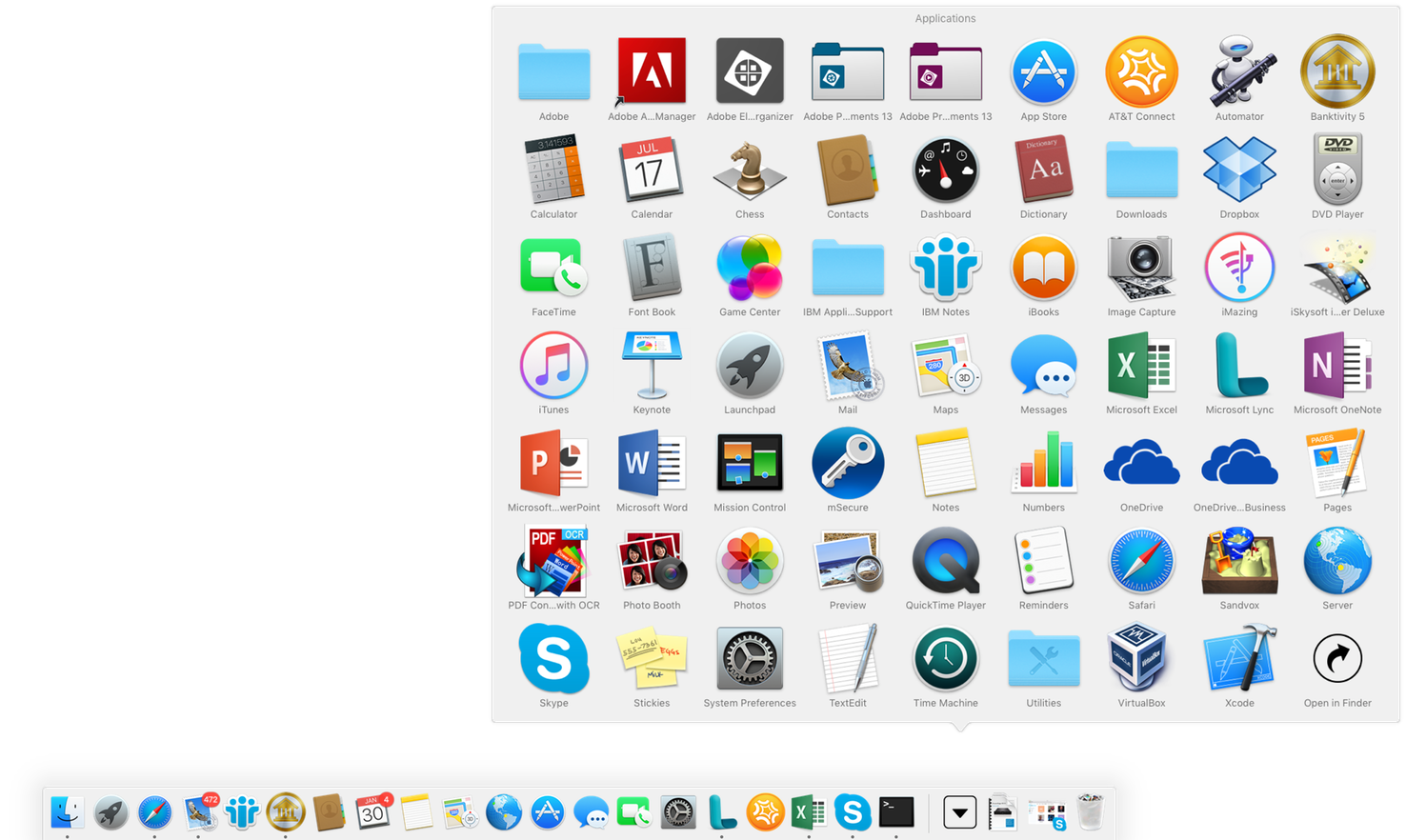Open Keynote app icon
This screenshot has height=840, width=1406.
(x=652, y=365)
